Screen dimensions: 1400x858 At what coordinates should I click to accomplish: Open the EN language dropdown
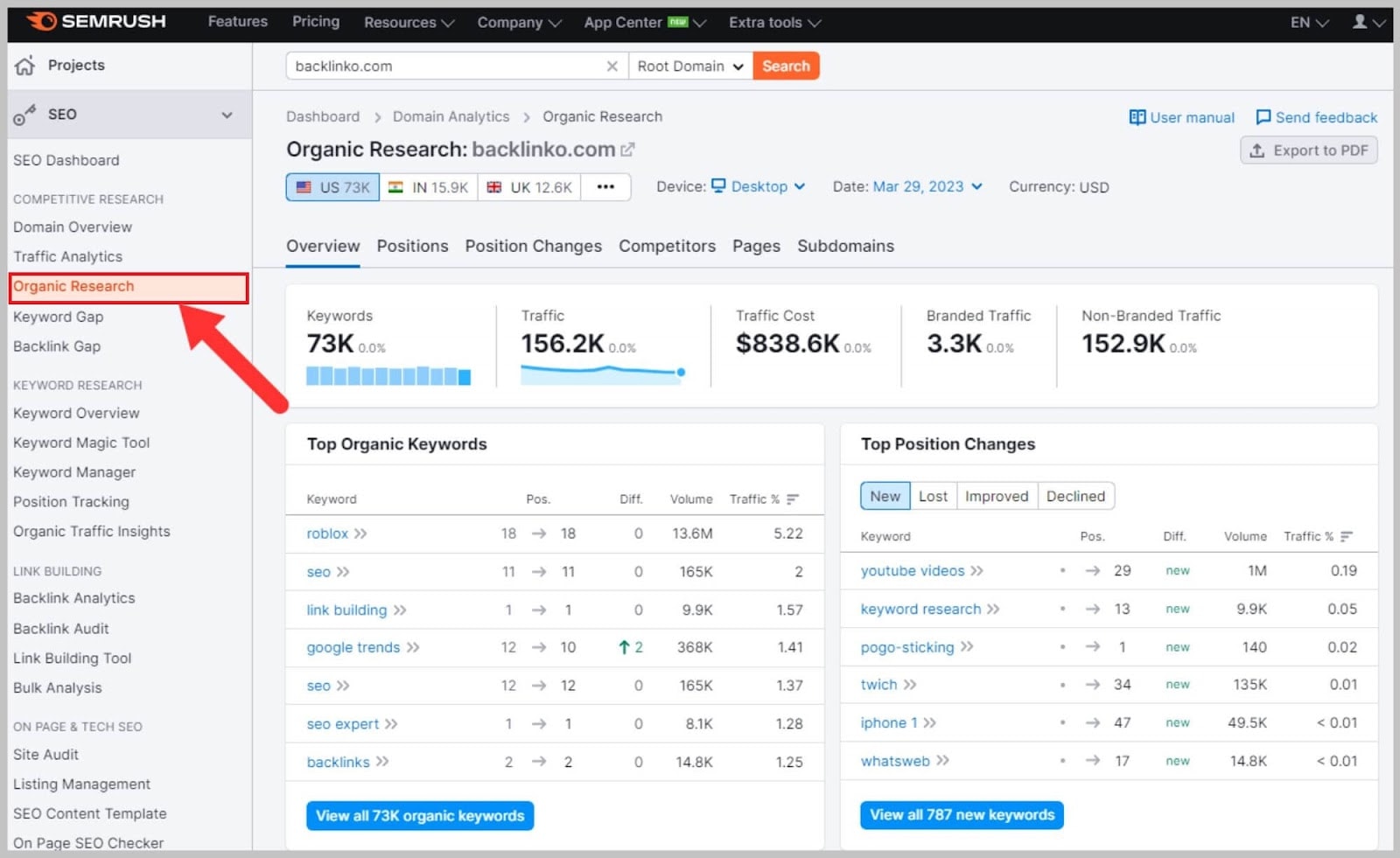(1309, 22)
